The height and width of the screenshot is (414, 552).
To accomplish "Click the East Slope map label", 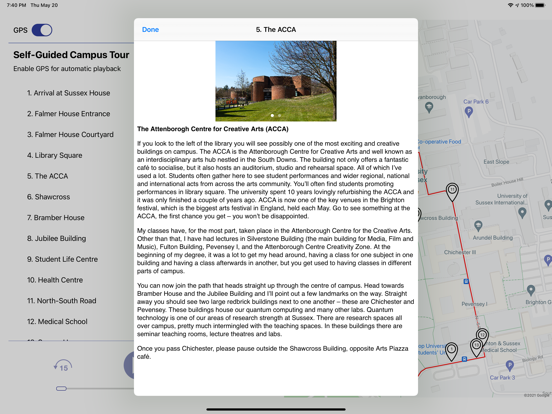I will [x=496, y=162].
